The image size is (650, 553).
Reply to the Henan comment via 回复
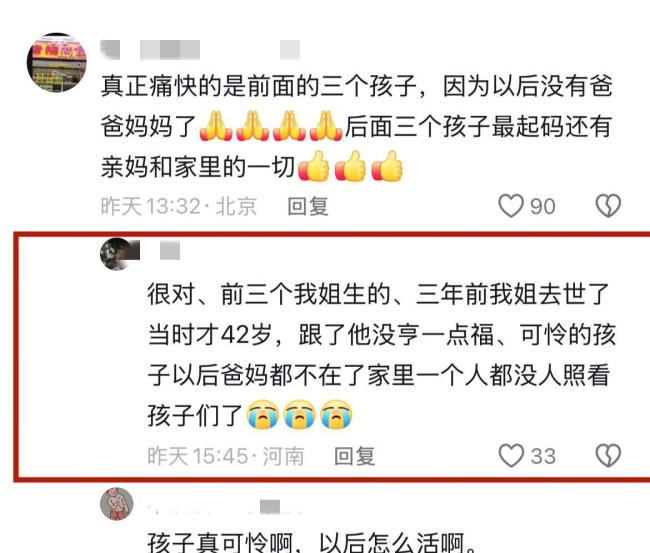tap(354, 456)
